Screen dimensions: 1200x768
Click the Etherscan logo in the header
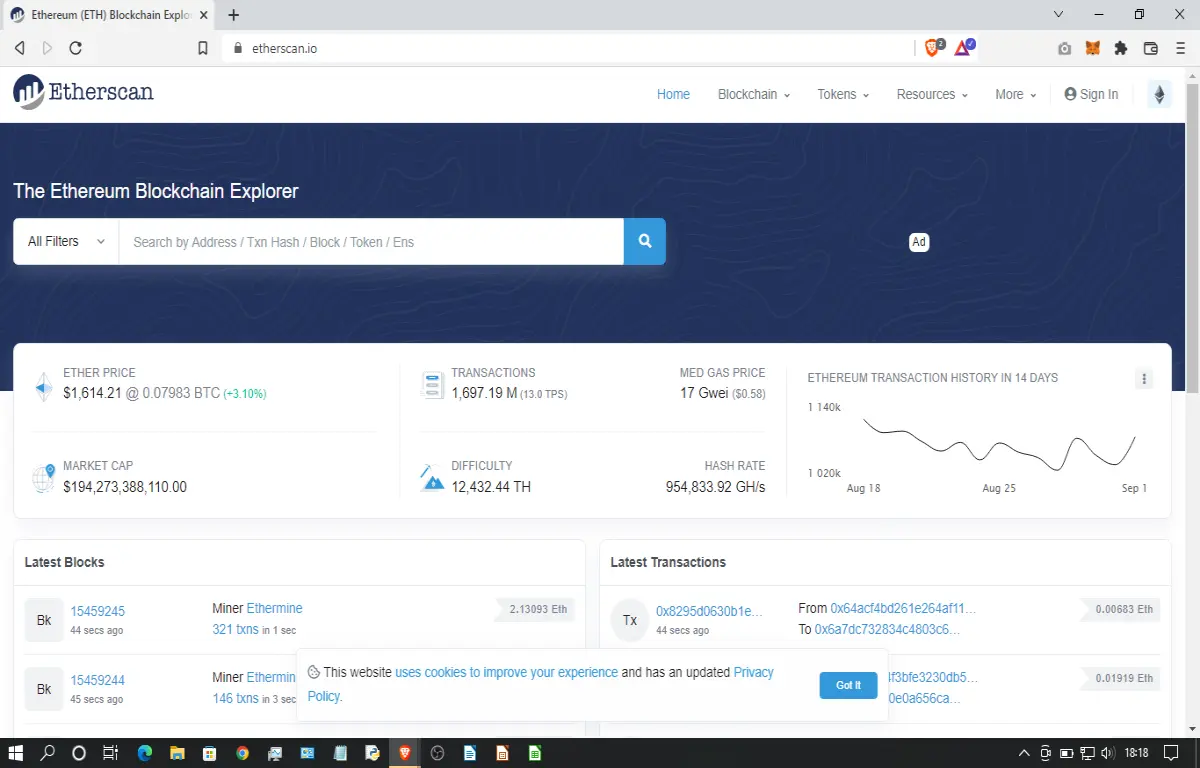84,92
